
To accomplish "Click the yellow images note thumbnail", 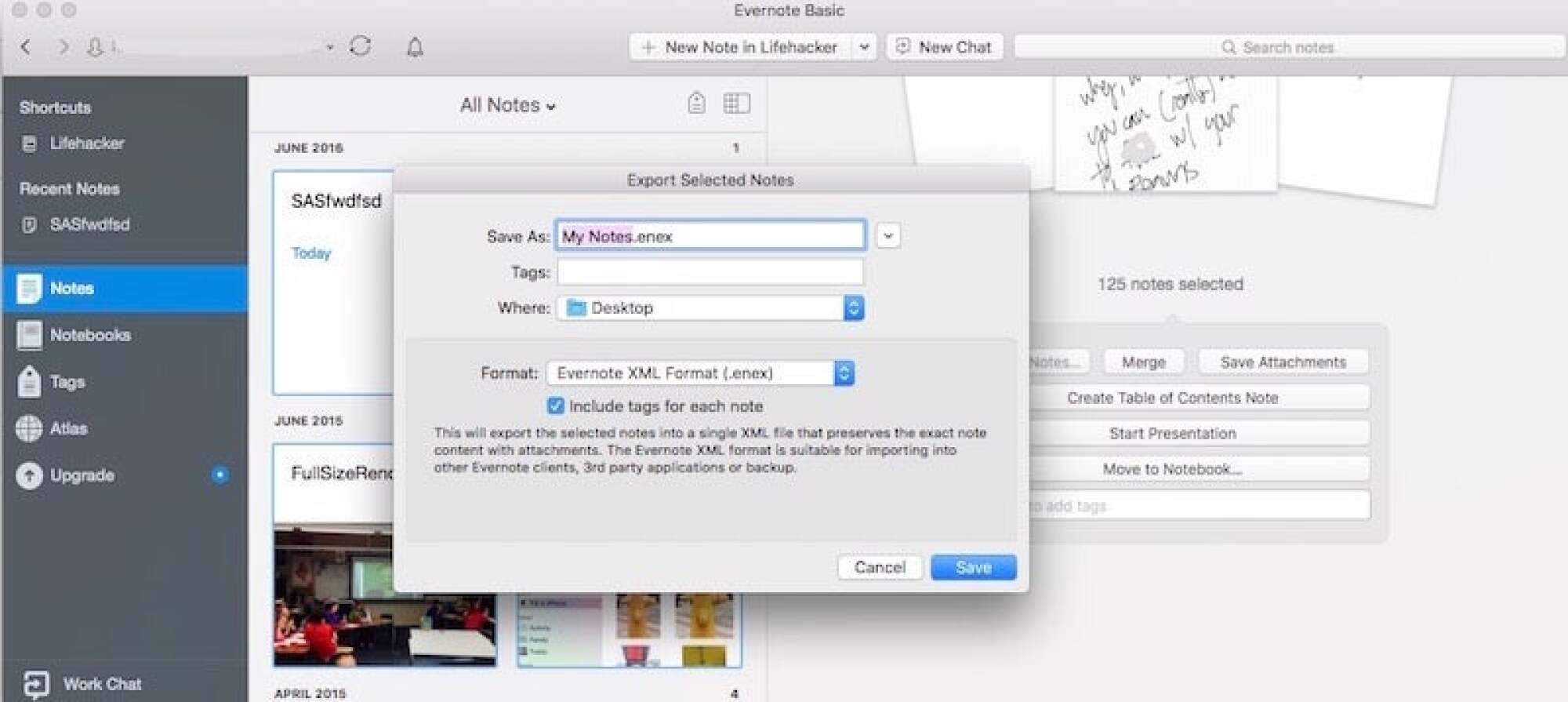I will pos(630,630).
